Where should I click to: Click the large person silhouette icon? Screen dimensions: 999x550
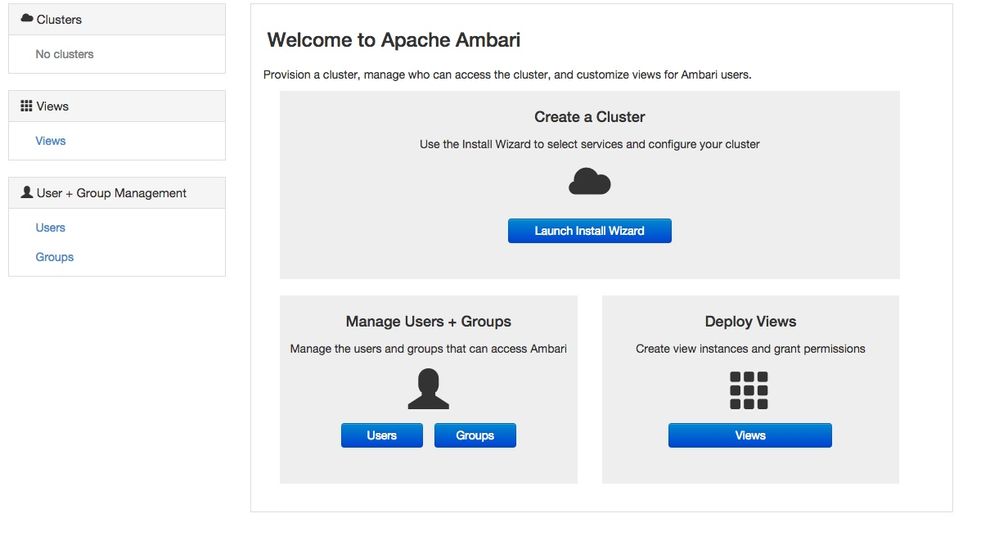tap(428, 389)
